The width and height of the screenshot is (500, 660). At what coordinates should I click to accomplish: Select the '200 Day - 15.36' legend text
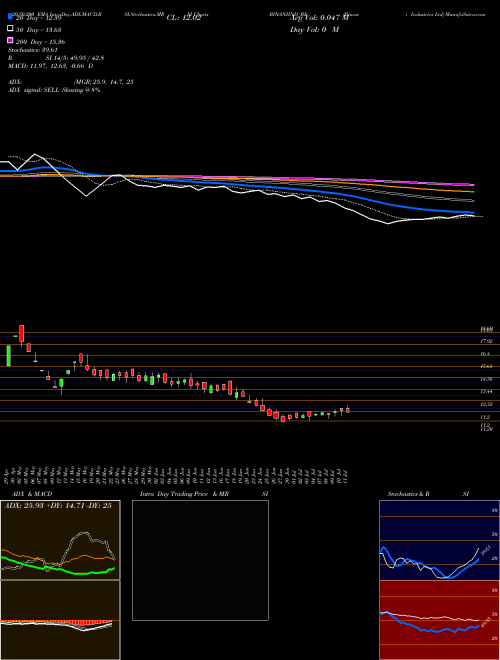coord(40,42)
